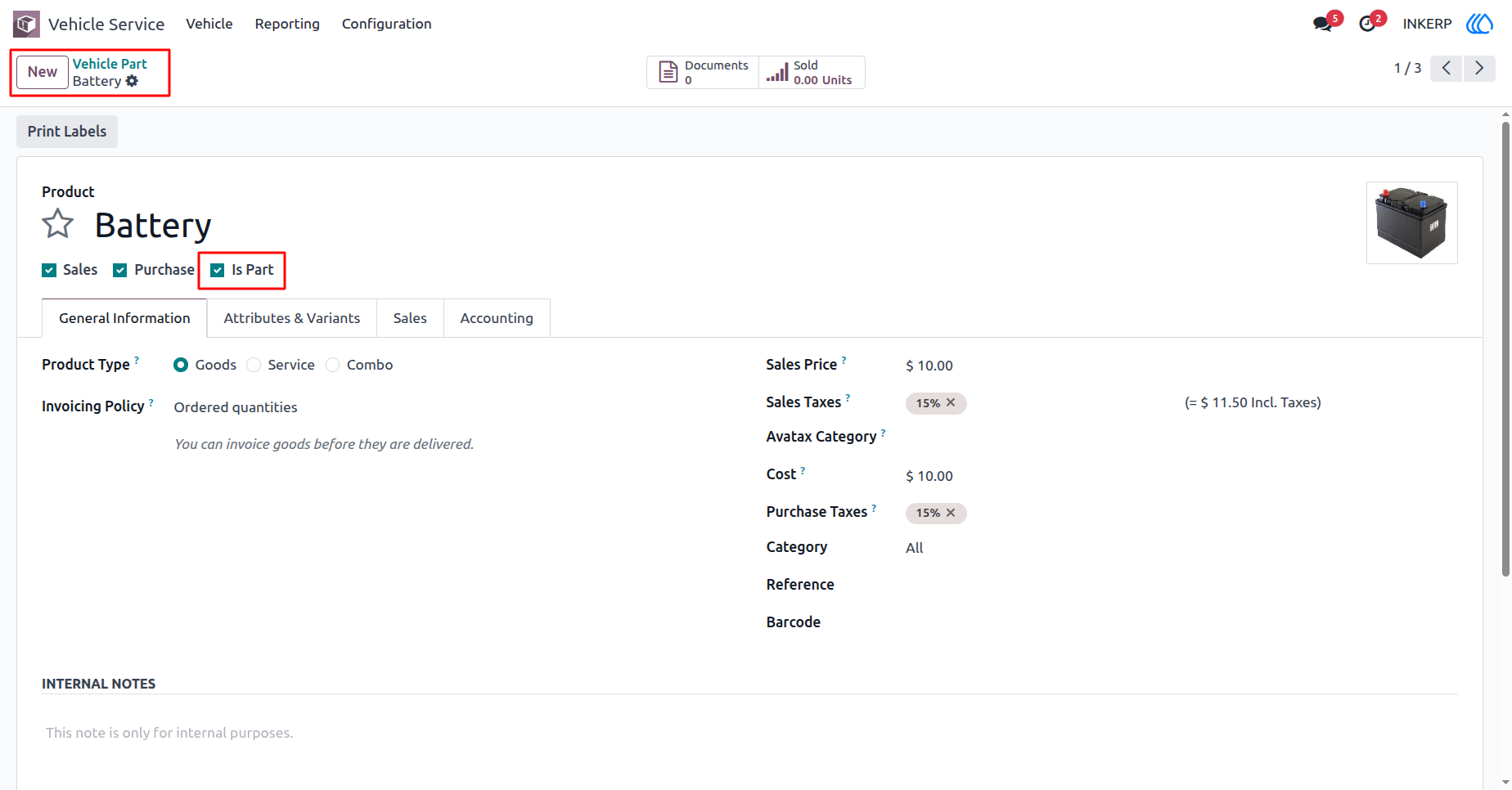The width and height of the screenshot is (1512, 790).
Task: Remove the 15% Sales Taxes tag
Action: pyautogui.click(x=951, y=402)
